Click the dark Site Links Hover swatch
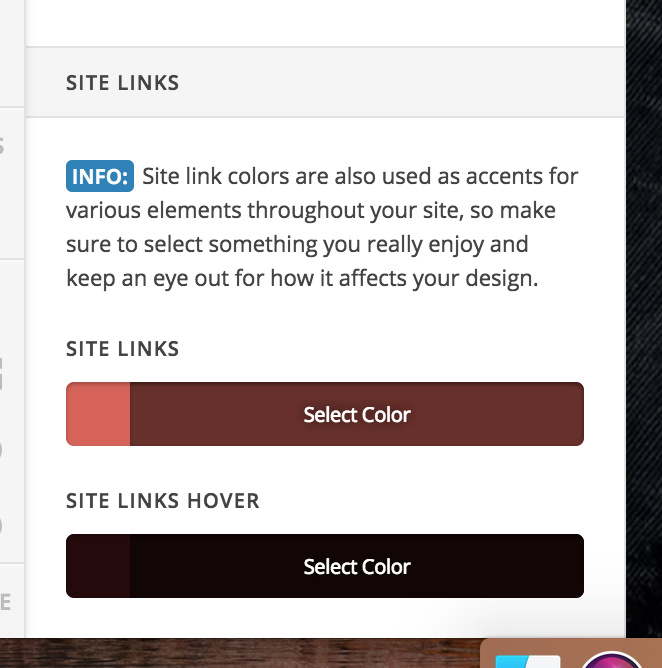The image size is (662, 668). (98, 566)
